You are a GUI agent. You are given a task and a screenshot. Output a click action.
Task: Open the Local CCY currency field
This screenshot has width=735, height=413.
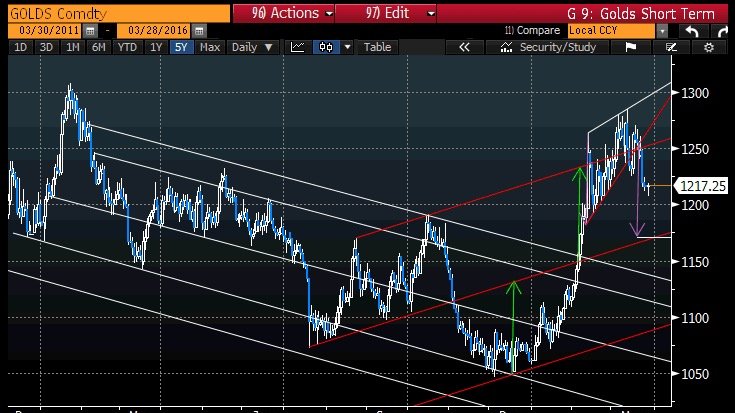pos(610,31)
